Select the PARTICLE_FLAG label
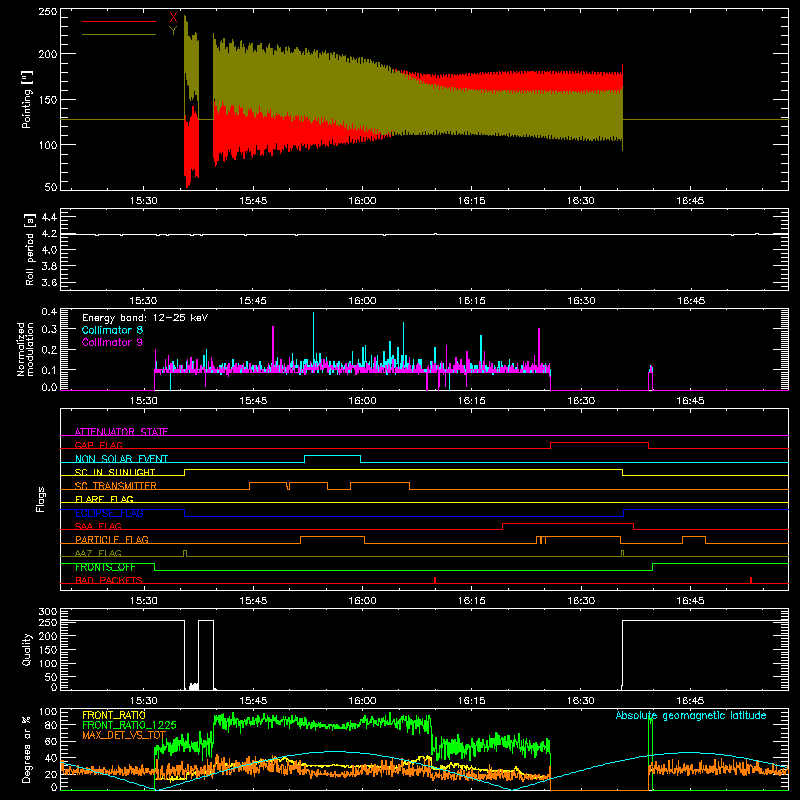The image size is (800, 800). [112, 539]
